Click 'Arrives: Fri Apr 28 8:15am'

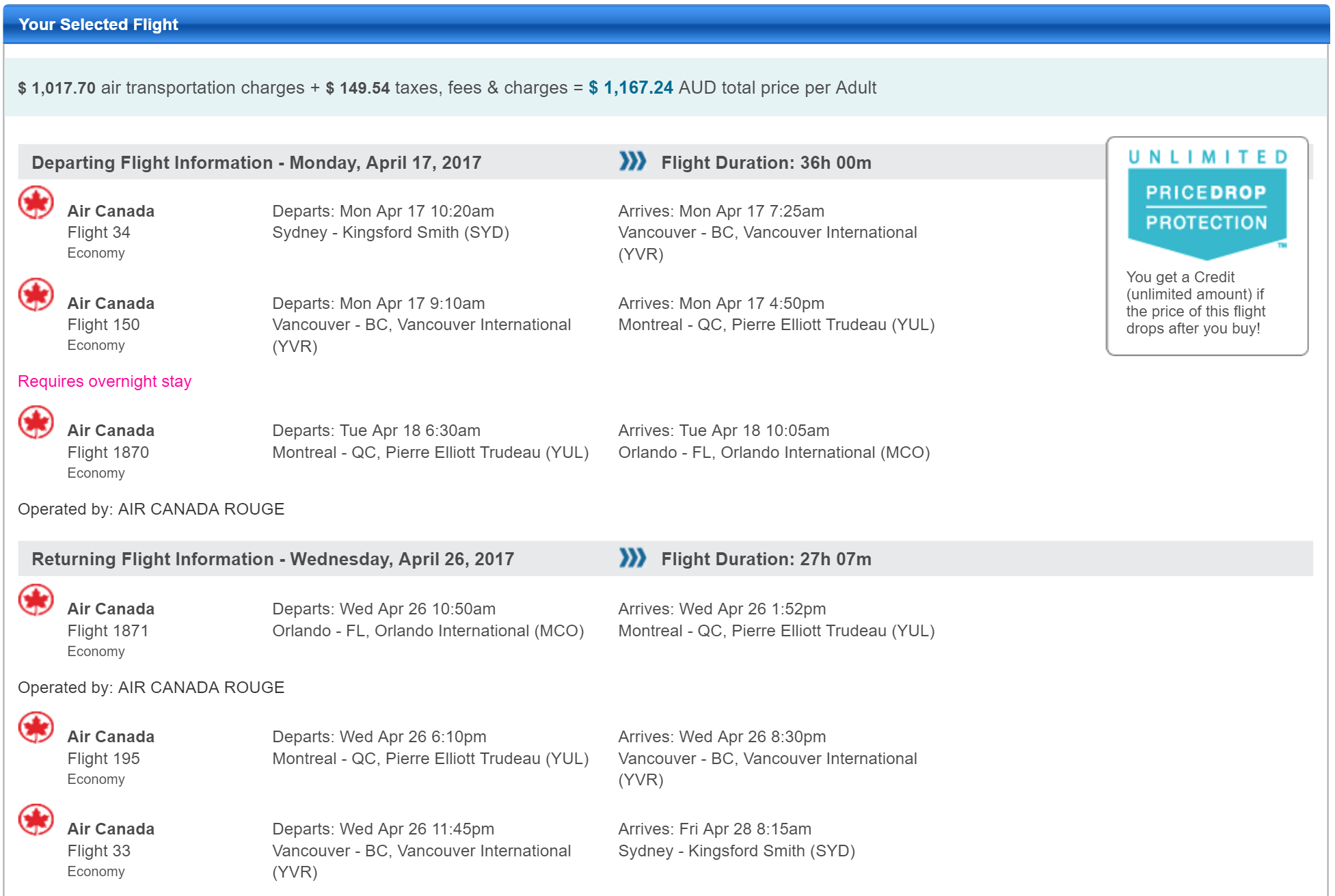point(715,829)
